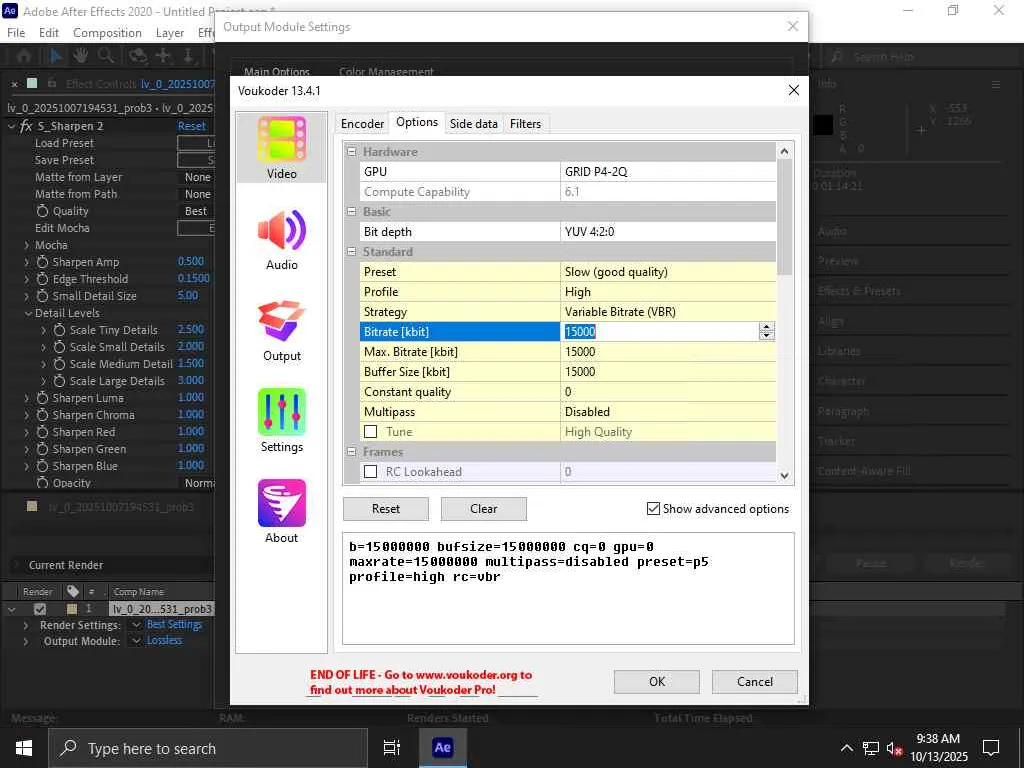Click the Lossless output module link

(165, 641)
